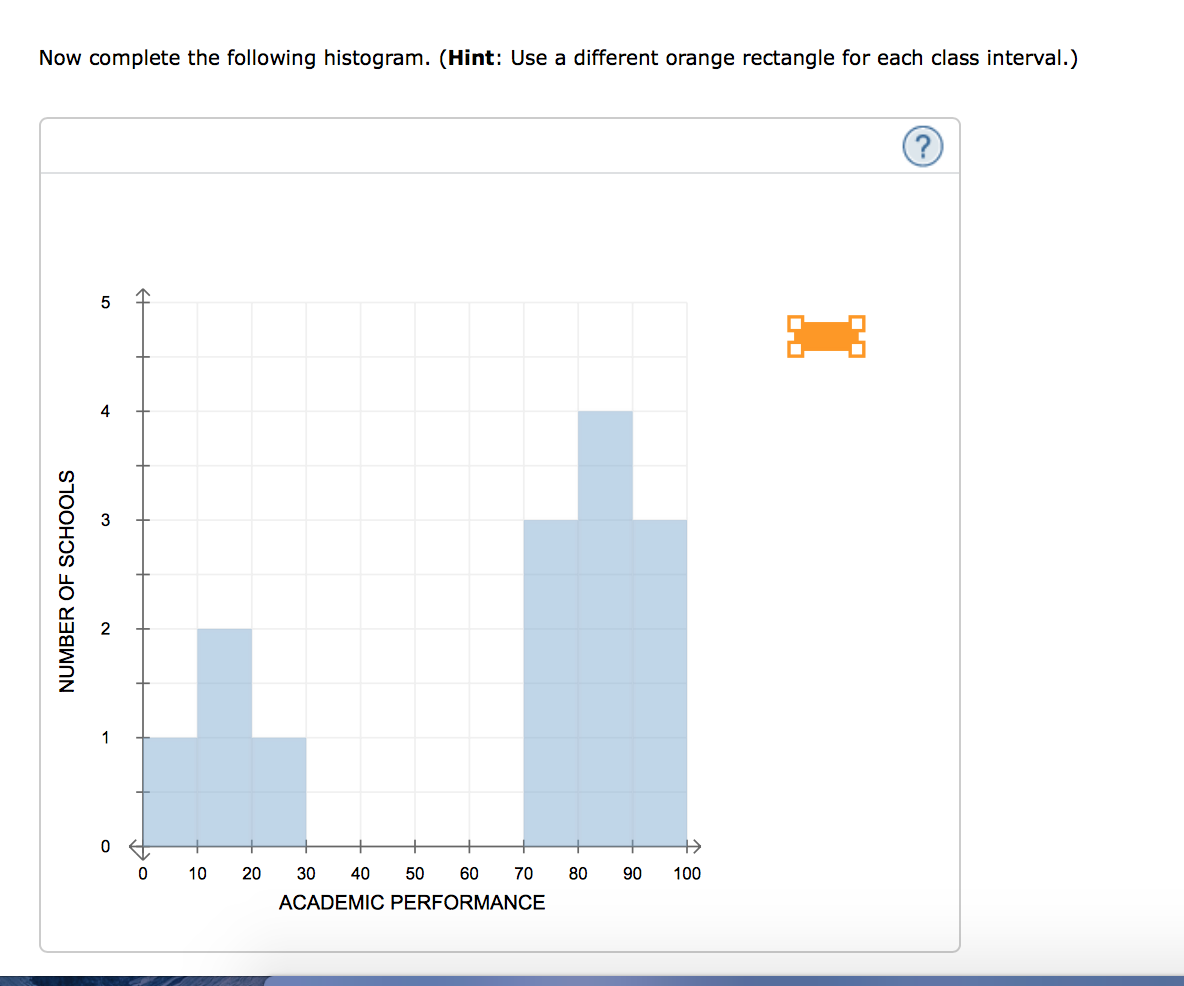Click the x-axis label 100

pyautogui.click(x=687, y=874)
